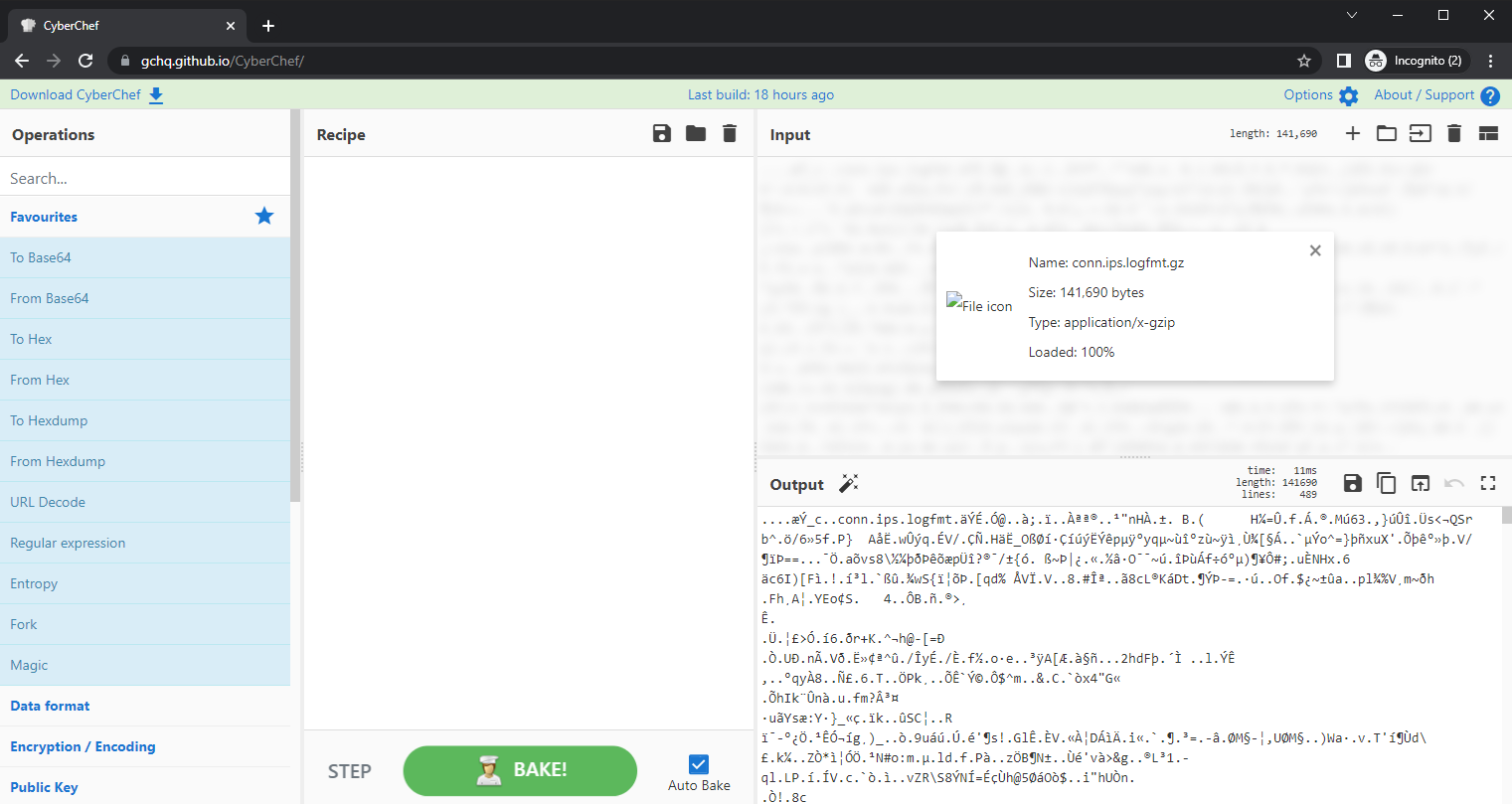Viewport: 1512px width, 804px height.
Task: Maximise the output pane
Action: click(x=1488, y=483)
